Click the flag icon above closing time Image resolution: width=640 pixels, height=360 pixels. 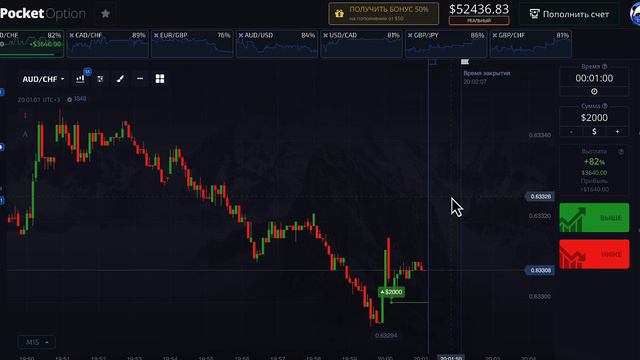pyautogui.click(x=464, y=62)
